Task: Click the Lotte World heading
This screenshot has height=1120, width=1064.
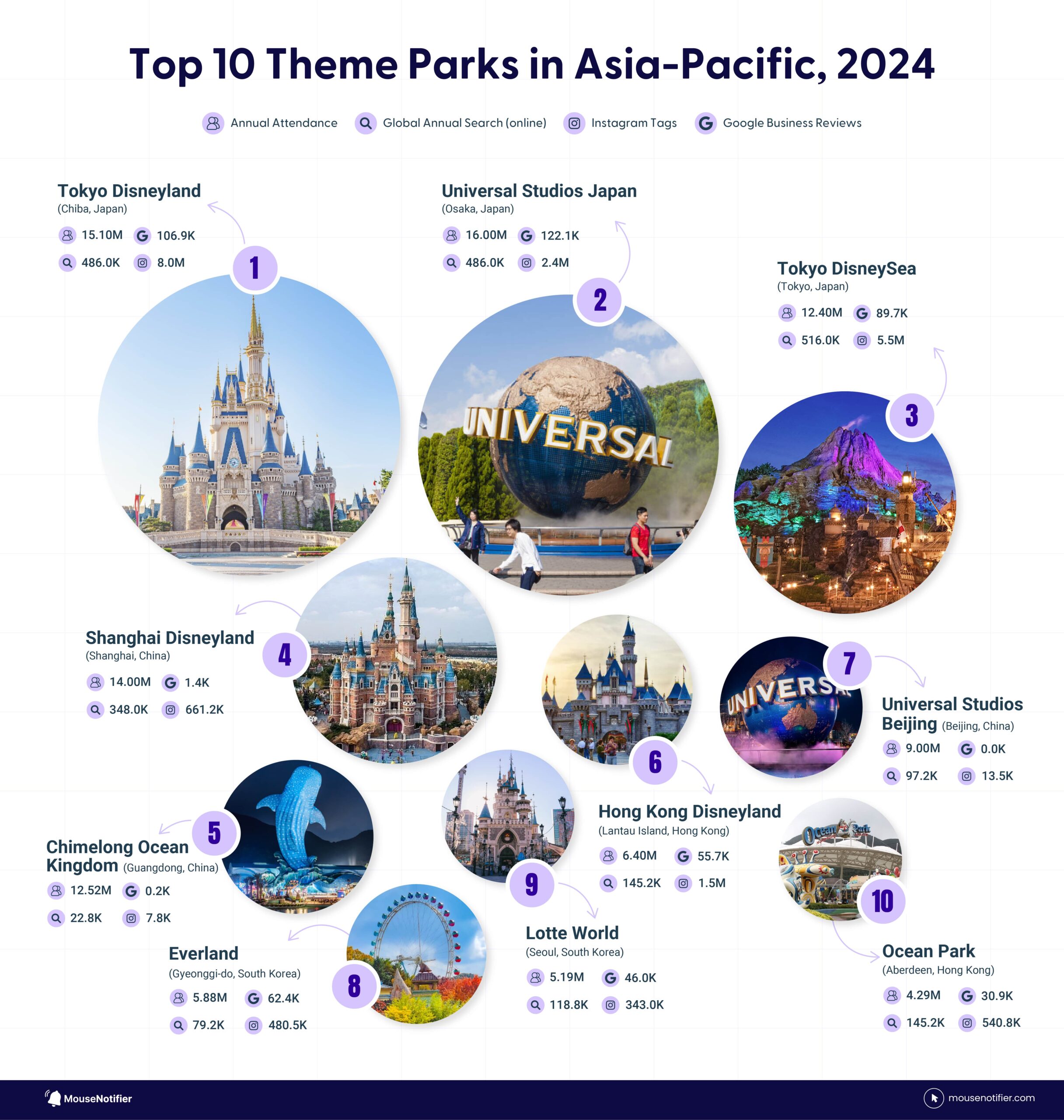Action: [572, 933]
